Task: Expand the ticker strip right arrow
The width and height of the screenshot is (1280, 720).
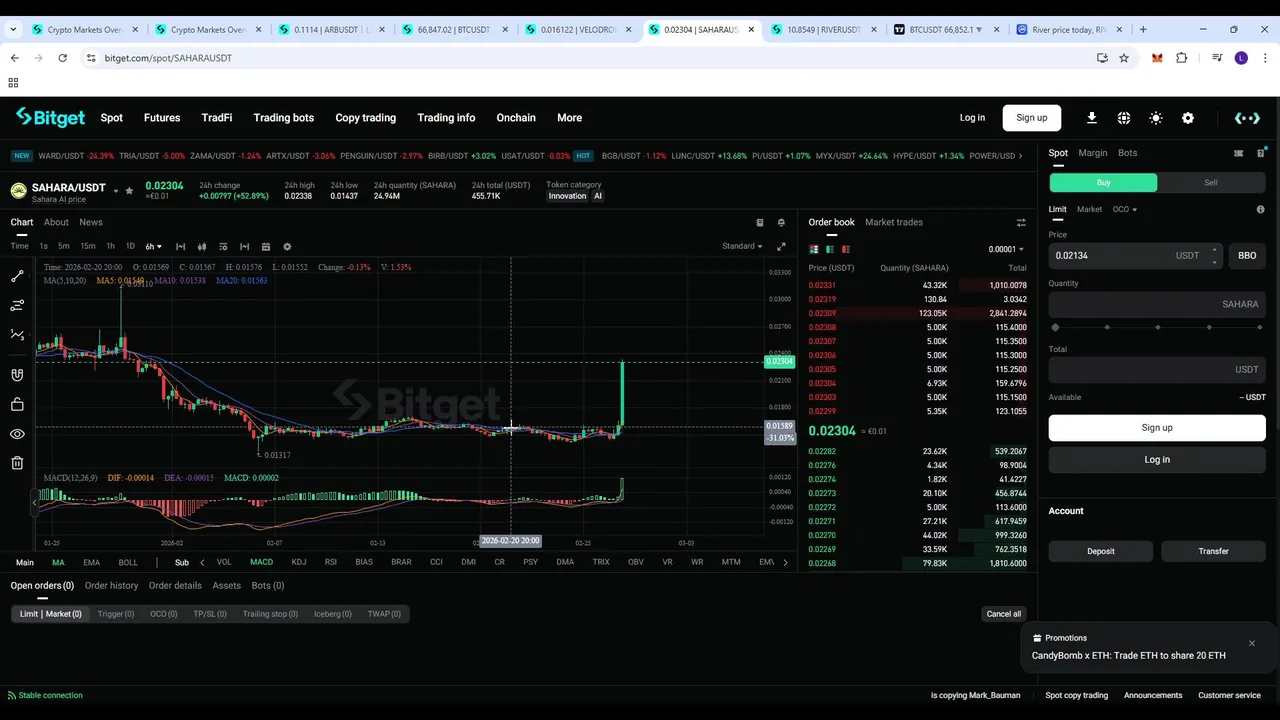Action: (1020, 156)
